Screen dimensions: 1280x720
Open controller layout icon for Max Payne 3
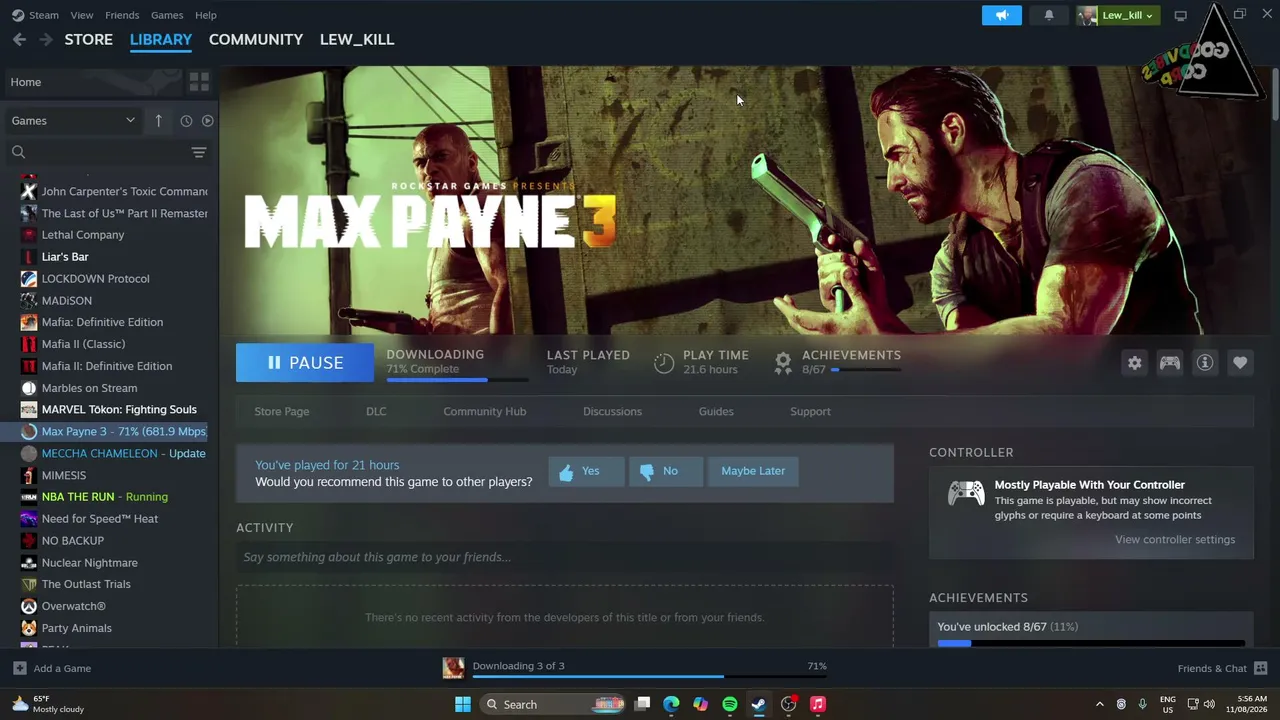tap(1169, 363)
